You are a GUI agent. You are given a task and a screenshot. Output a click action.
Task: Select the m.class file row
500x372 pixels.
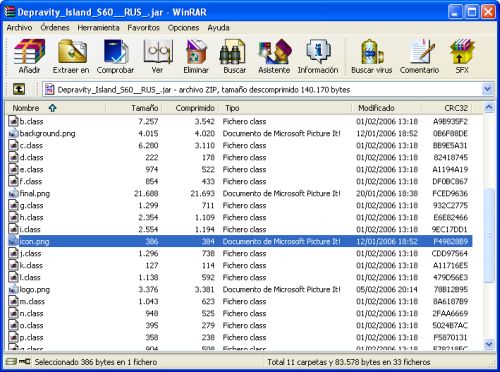click(x=239, y=302)
